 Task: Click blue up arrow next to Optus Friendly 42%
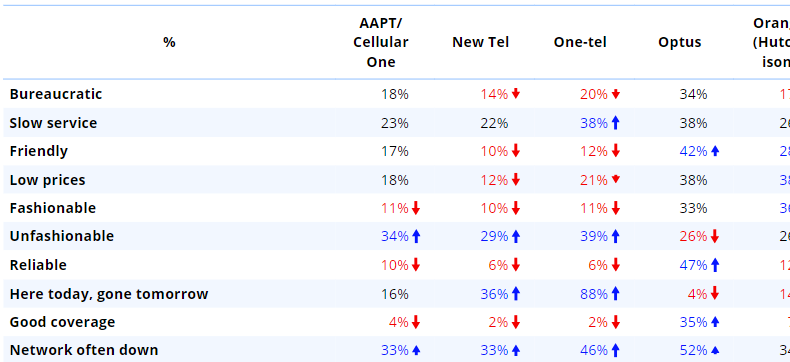pyautogui.click(x=715, y=151)
